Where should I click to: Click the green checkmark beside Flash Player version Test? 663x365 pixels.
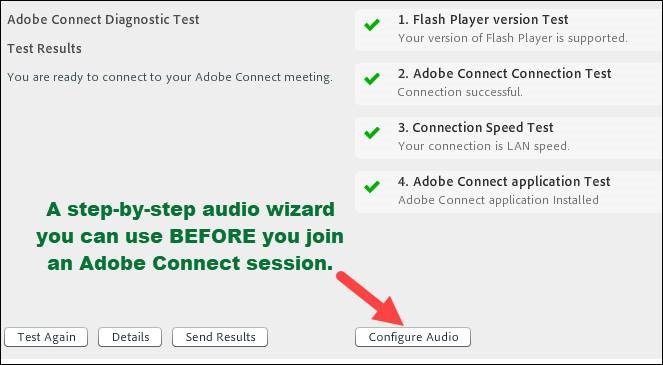[372, 25]
